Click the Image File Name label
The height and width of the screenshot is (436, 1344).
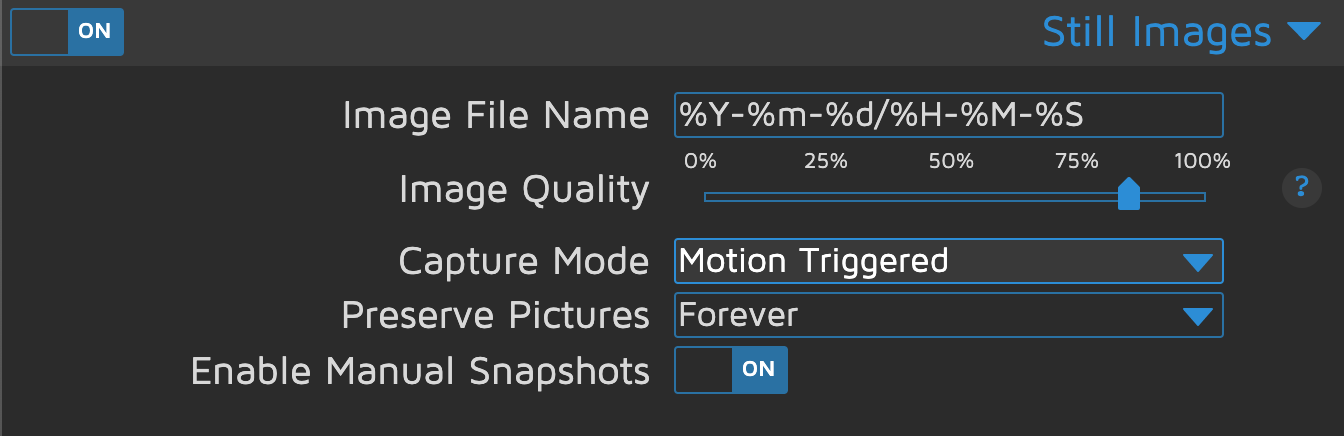tap(495, 116)
